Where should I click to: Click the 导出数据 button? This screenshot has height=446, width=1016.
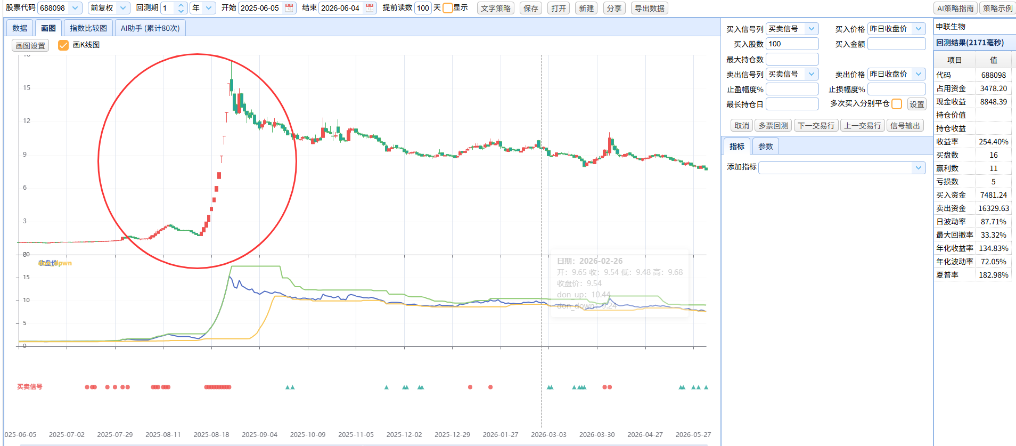(648, 8)
